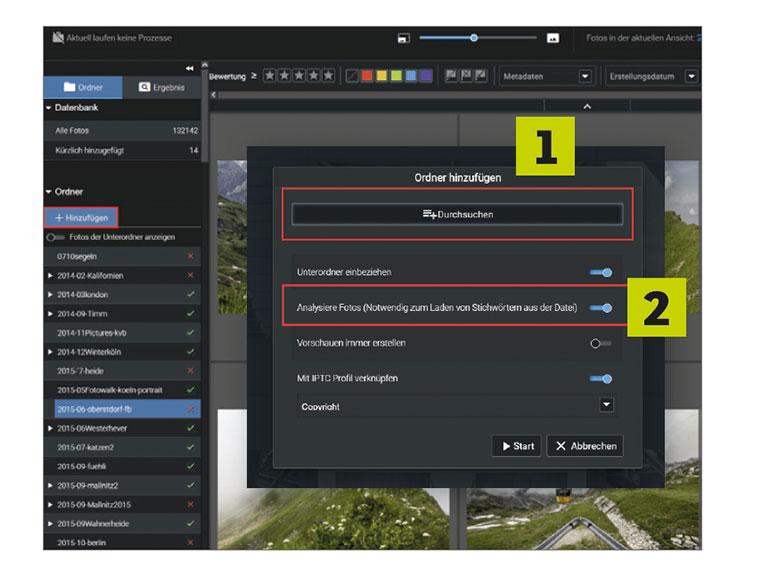The width and height of the screenshot is (770, 578).
Task: Select the no-color label filter icon
Action: (352, 76)
